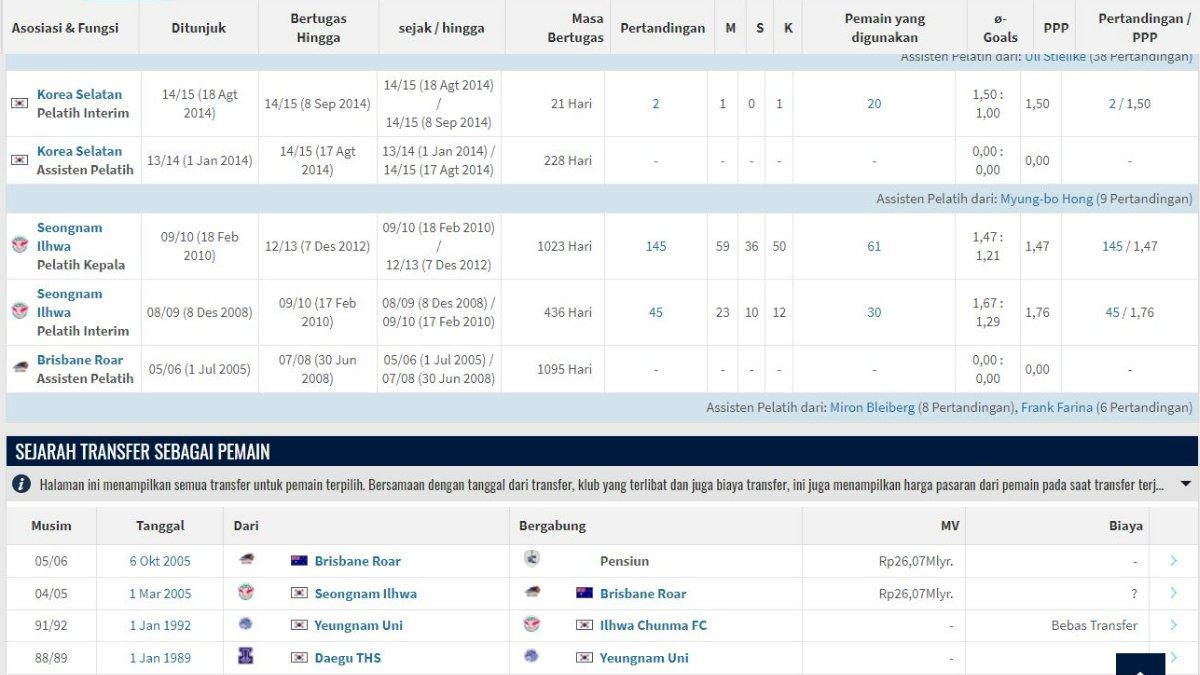Open the Frank Farina coach link
This screenshot has height=675, width=1200.
[x=1057, y=408]
